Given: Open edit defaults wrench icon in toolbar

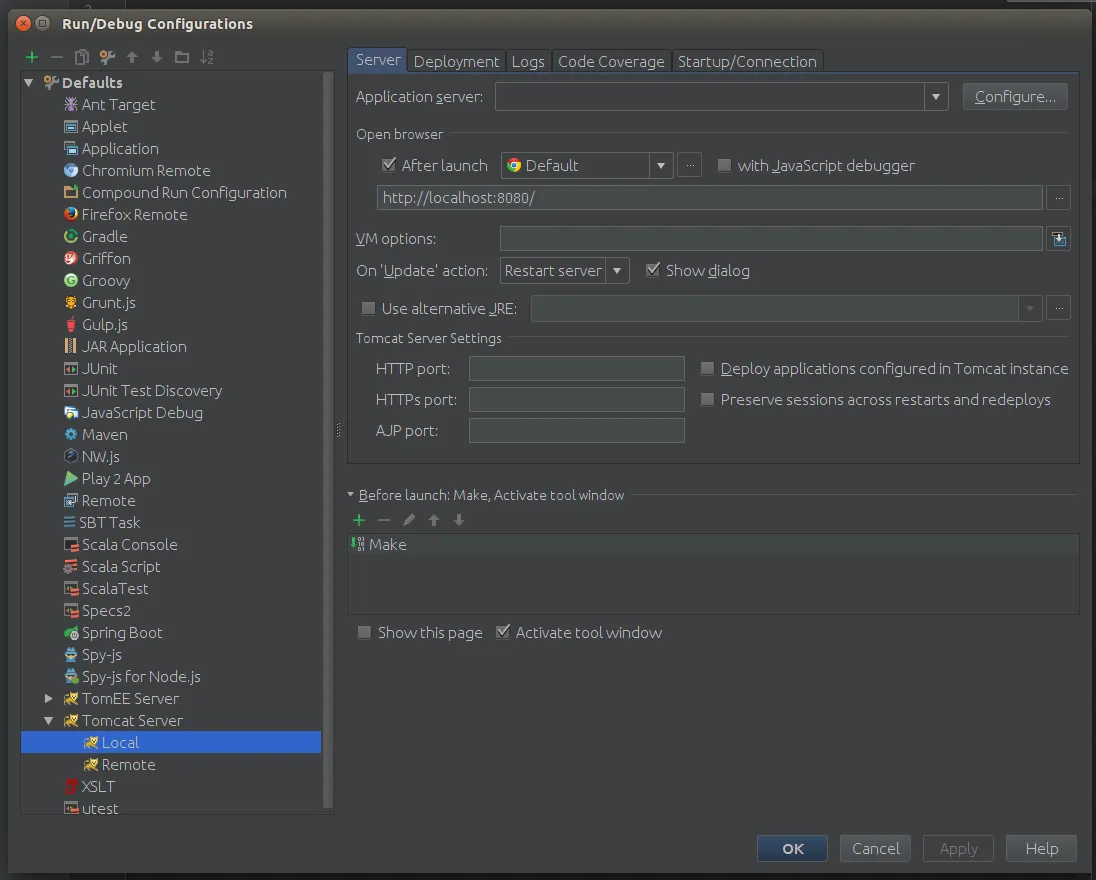Looking at the screenshot, I should (x=107, y=57).
